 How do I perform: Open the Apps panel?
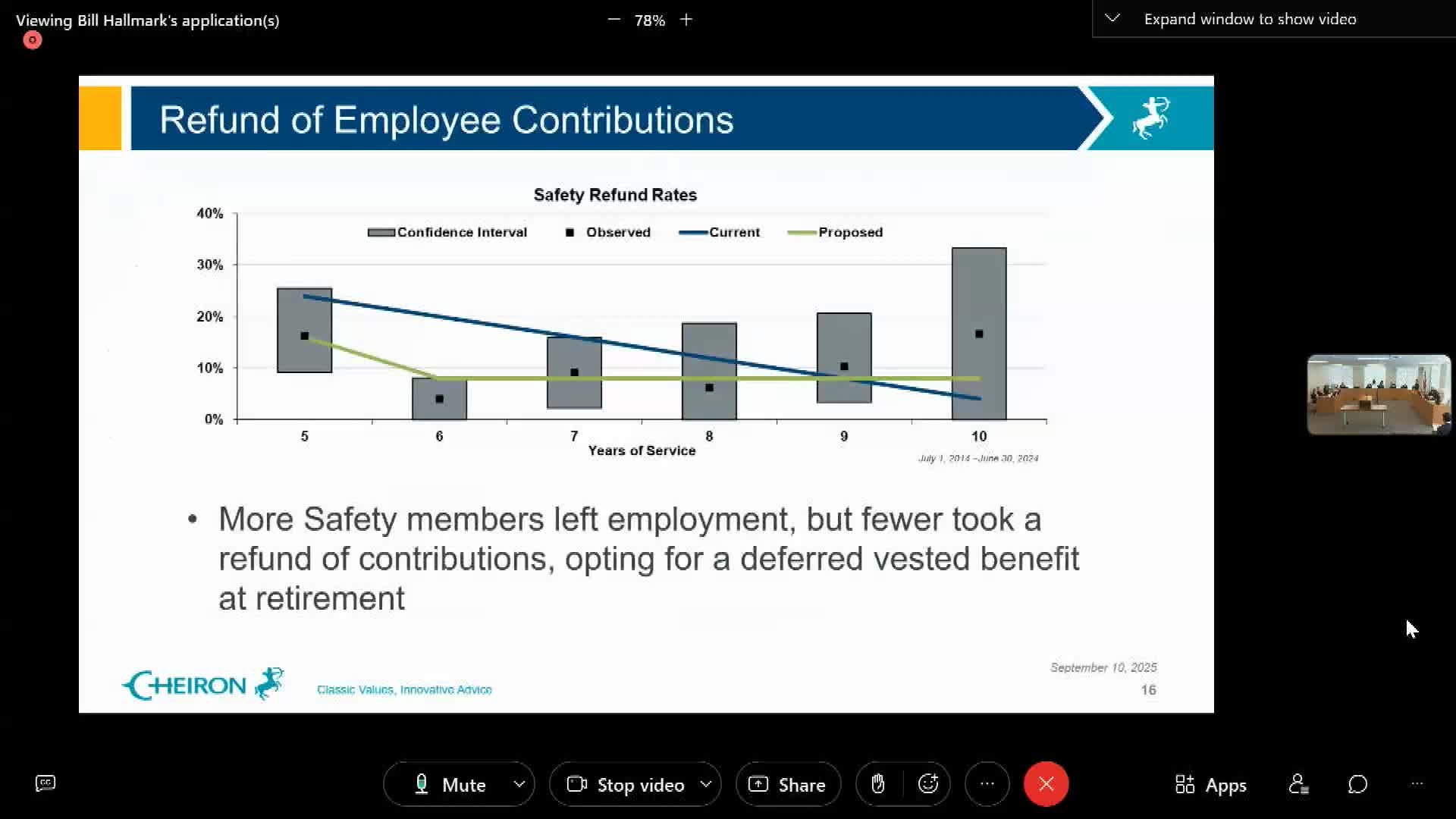[1210, 785]
